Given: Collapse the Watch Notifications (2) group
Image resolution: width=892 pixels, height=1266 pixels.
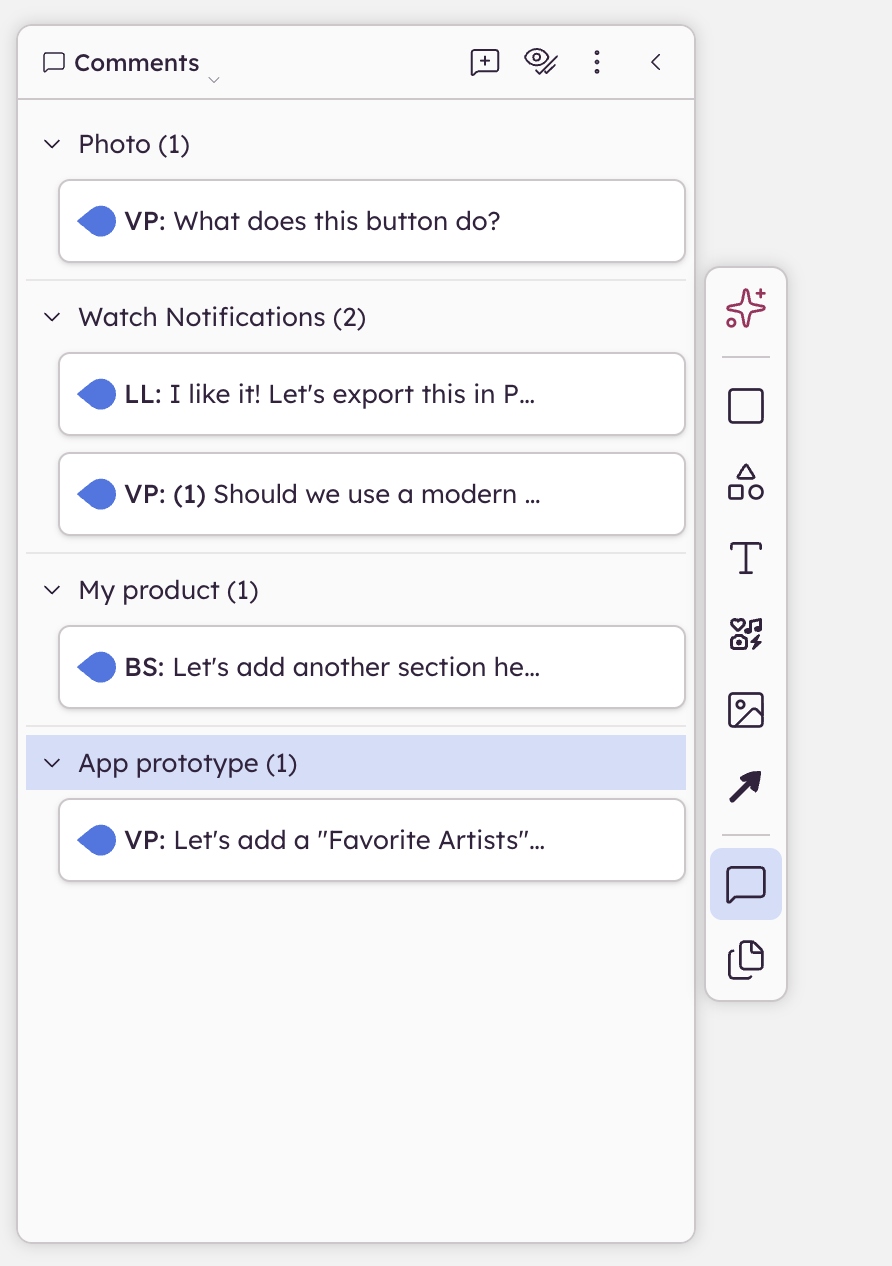Looking at the screenshot, I should (x=52, y=317).
